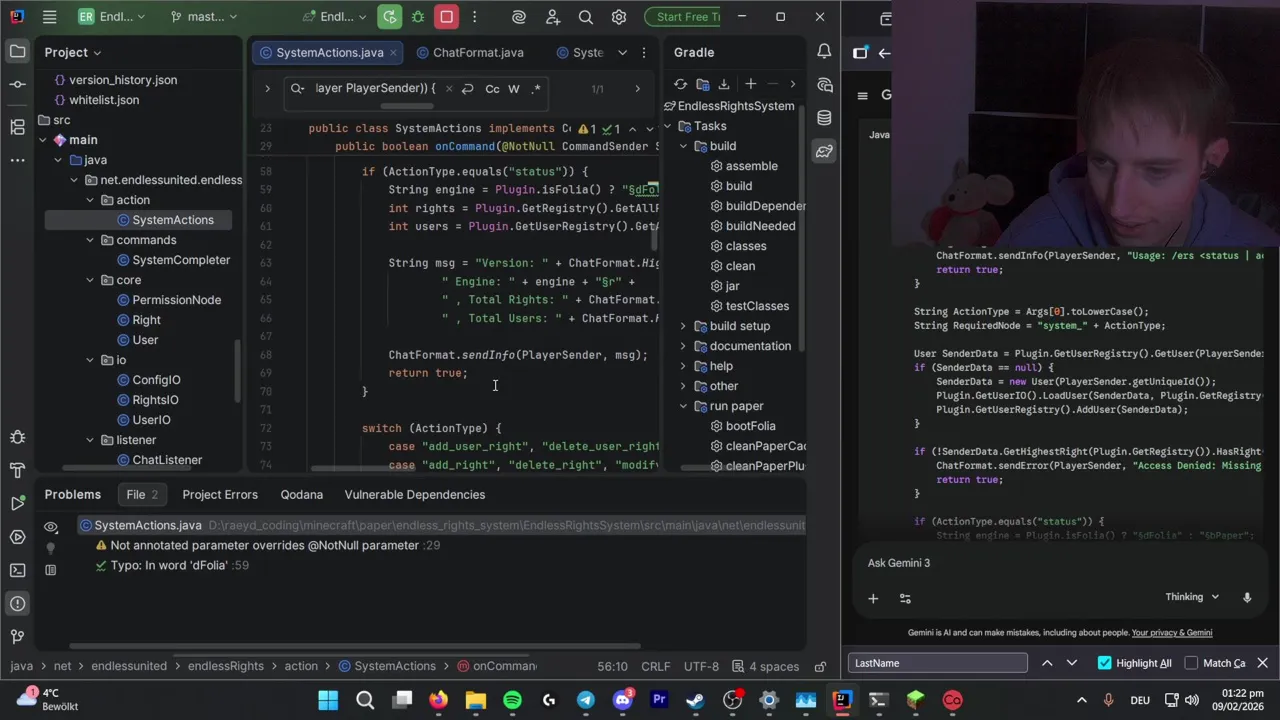Click the plus icon in Gradle toolbar
This screenshot has height=720, width=1280.
pos(750,84)
